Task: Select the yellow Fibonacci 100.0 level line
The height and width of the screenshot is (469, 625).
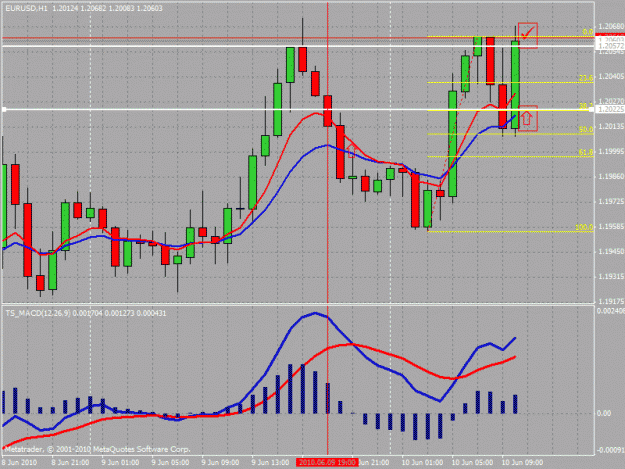Action: 510,231
